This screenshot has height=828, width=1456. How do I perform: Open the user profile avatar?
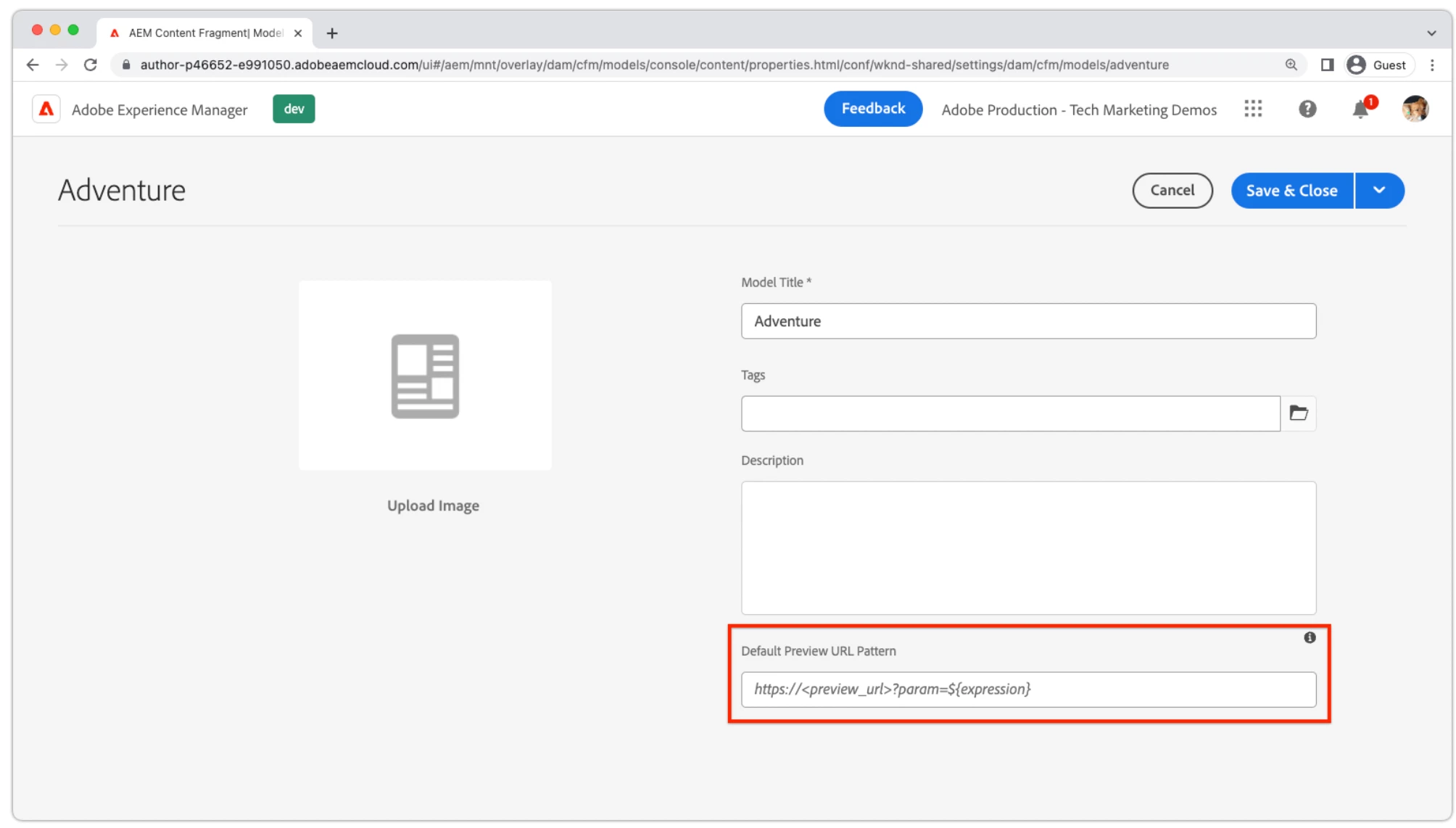click(1415, 109)
